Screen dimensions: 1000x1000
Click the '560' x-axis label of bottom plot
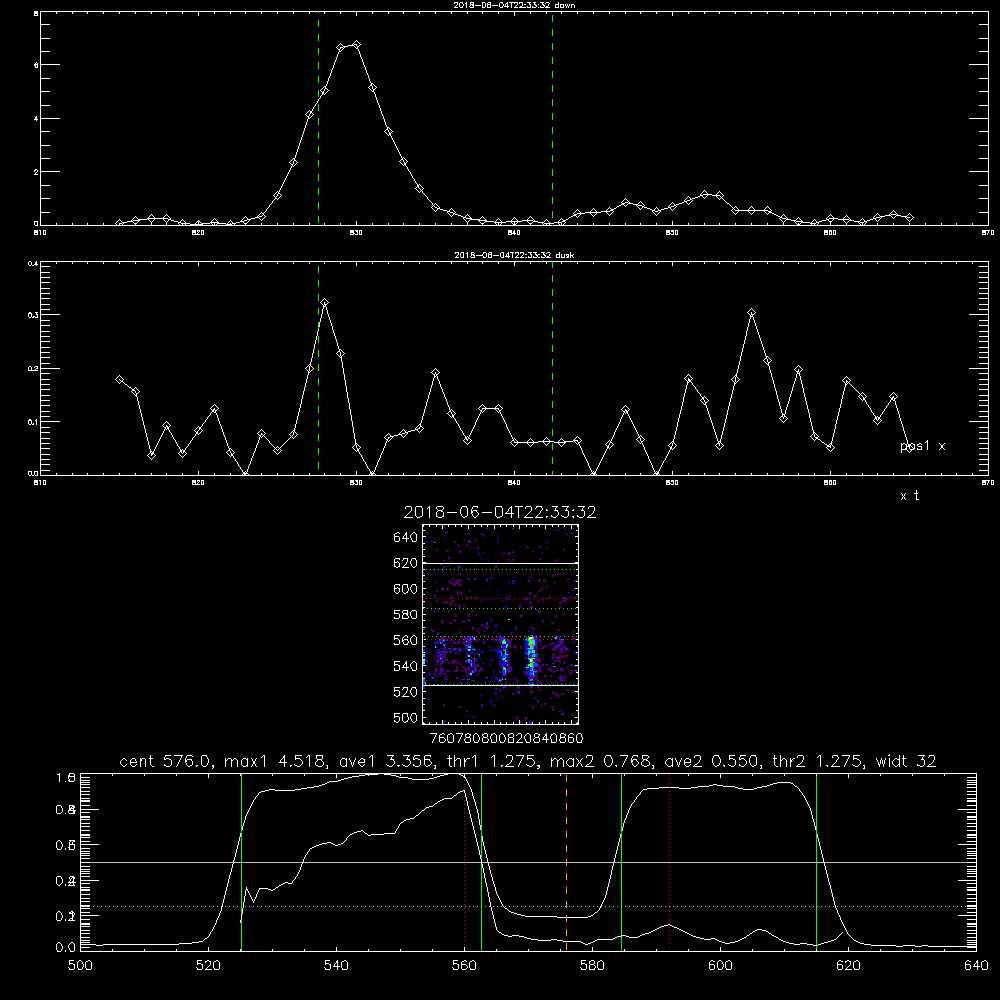click(464, 966)
